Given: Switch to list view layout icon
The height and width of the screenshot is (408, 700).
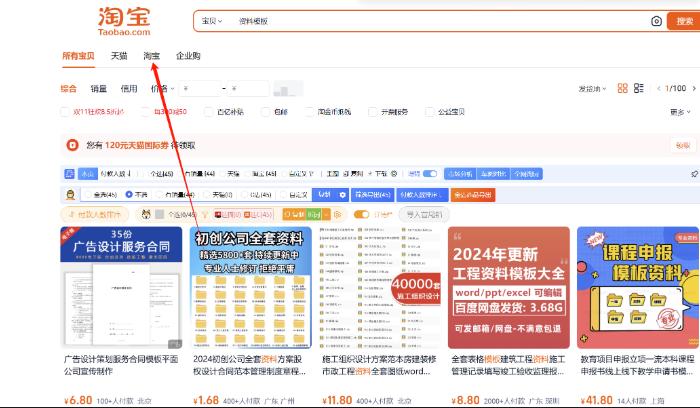Looking at the screenshot, I should point(638,88).
